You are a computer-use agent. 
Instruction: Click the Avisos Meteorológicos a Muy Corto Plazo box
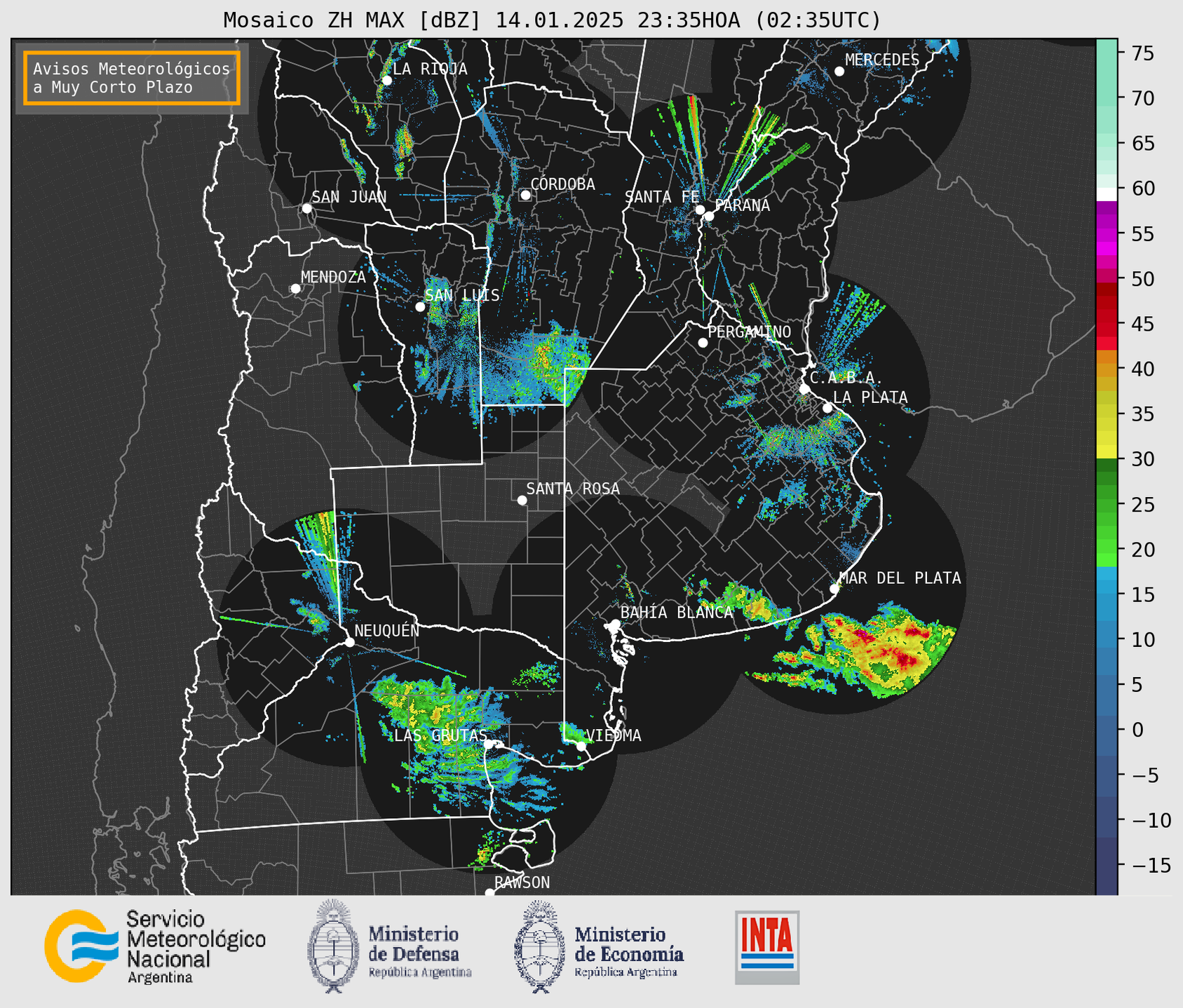pos(132,78)
